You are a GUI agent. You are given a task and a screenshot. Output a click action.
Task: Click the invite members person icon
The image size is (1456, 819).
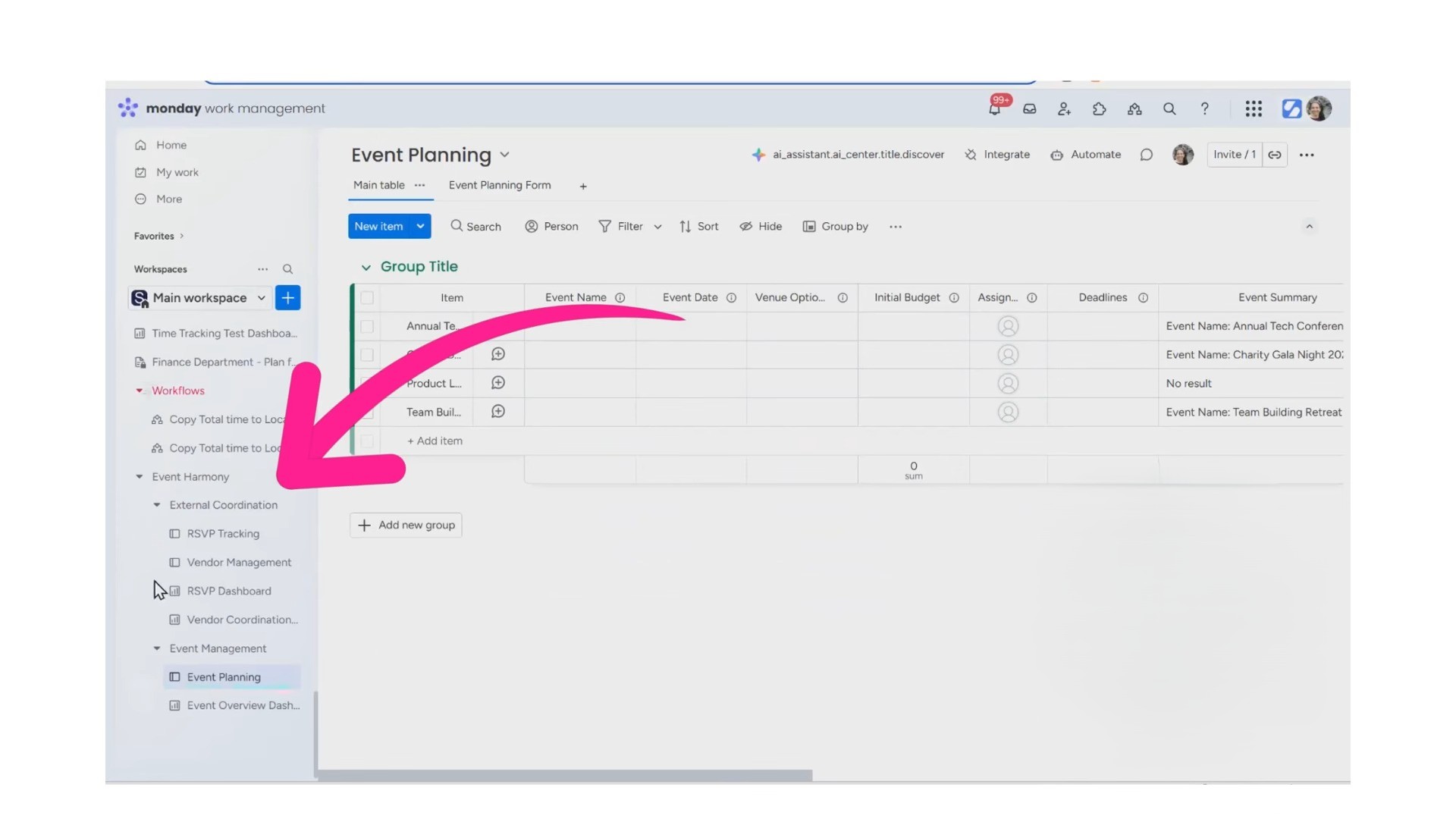click(1064, 109)
